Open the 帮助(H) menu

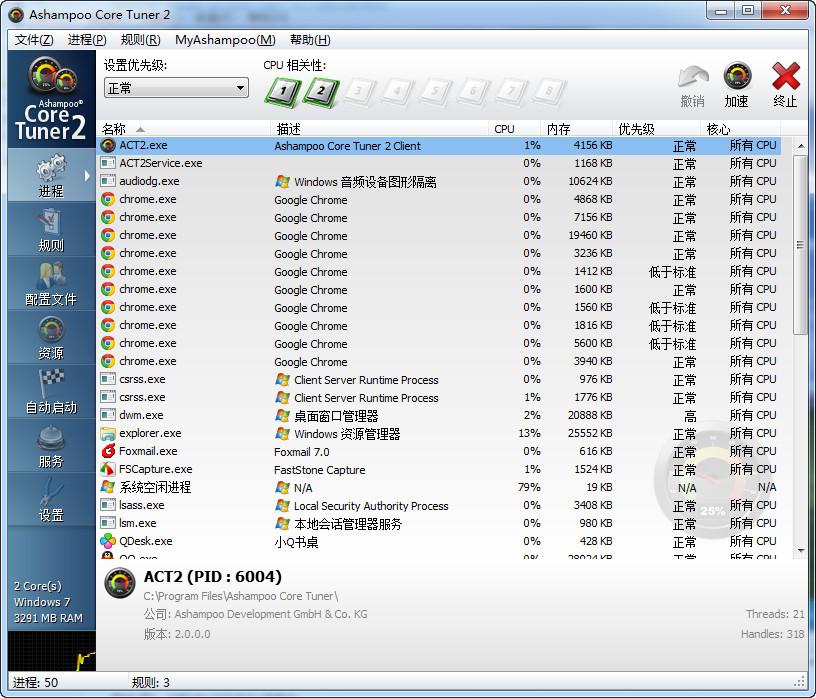point(310,40)
